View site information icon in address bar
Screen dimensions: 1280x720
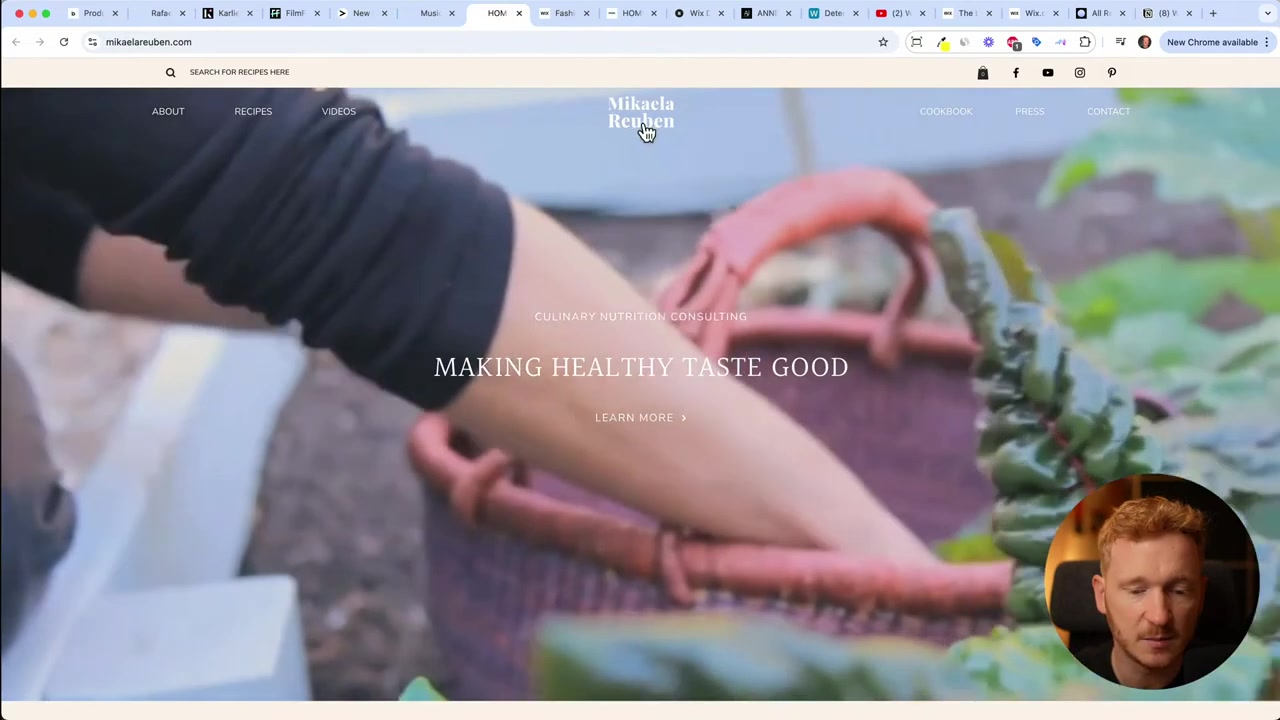92,42
